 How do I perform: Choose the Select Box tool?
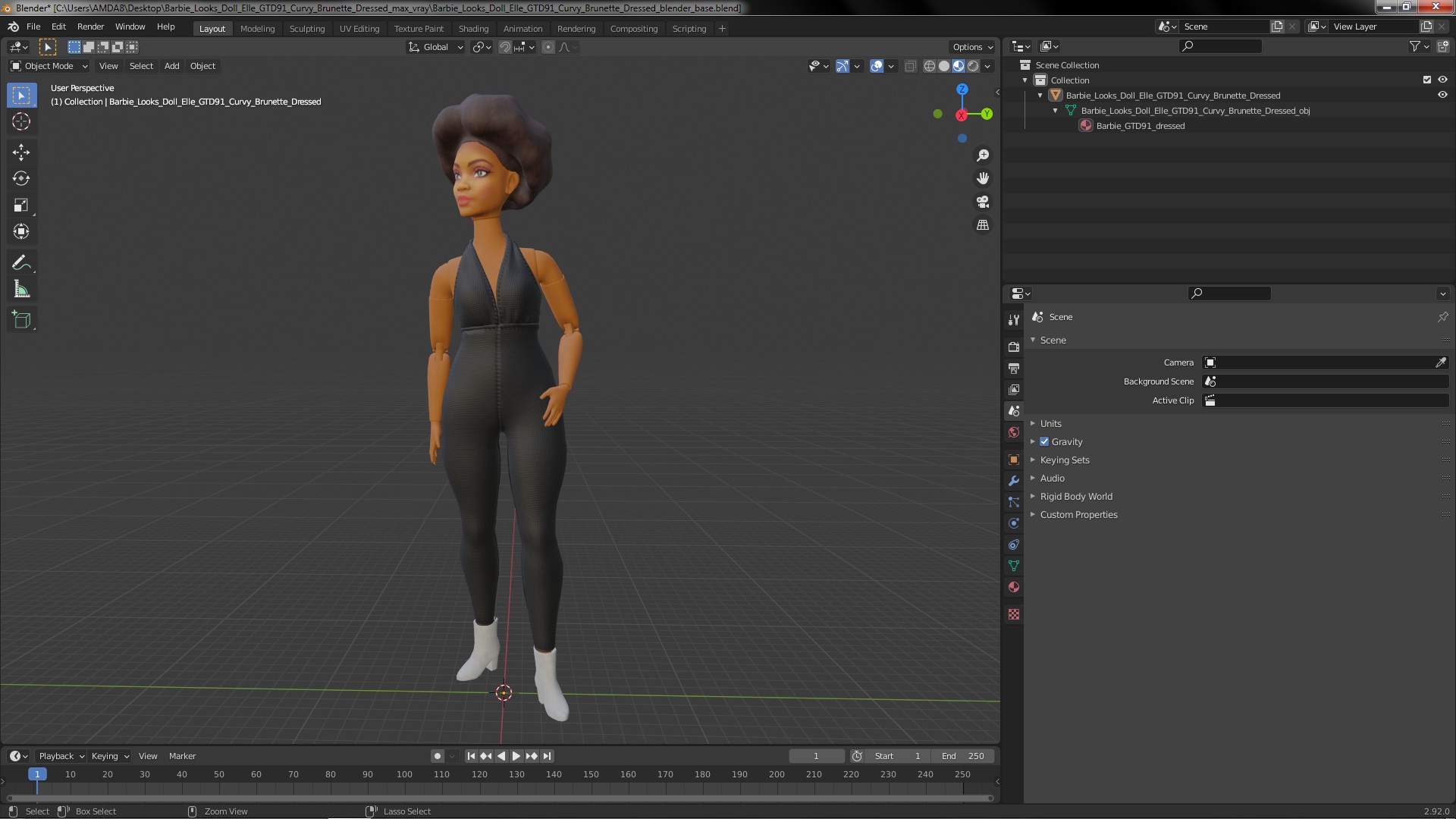21,96
